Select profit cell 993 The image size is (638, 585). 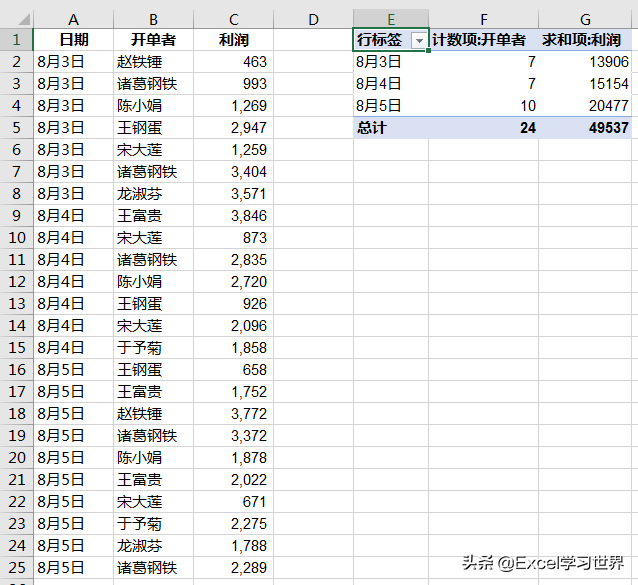(x=234, y=84)
